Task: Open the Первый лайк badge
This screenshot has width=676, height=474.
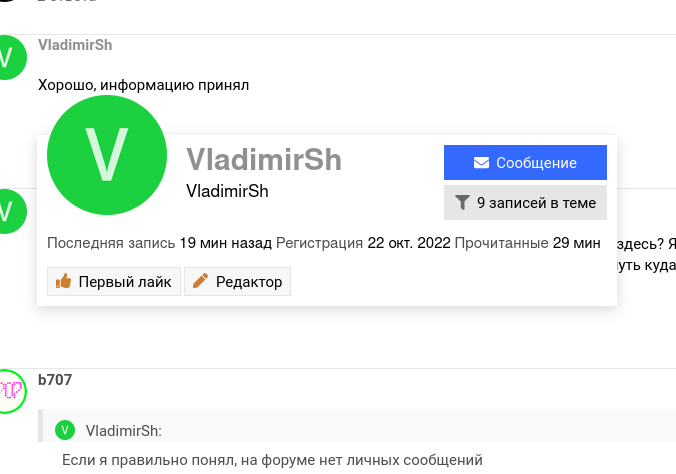Action: [x=114, y=282]
